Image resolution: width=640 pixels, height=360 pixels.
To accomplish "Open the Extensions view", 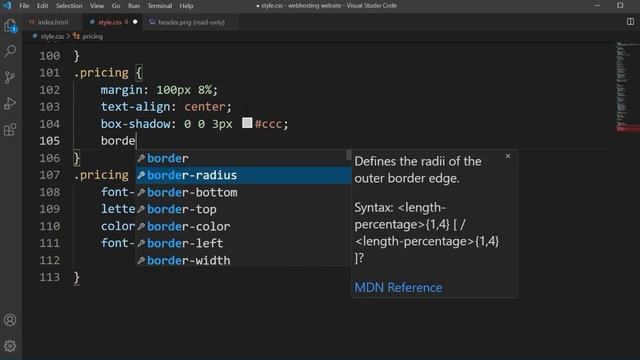I will pyautogui.click(x=10, y=130).
